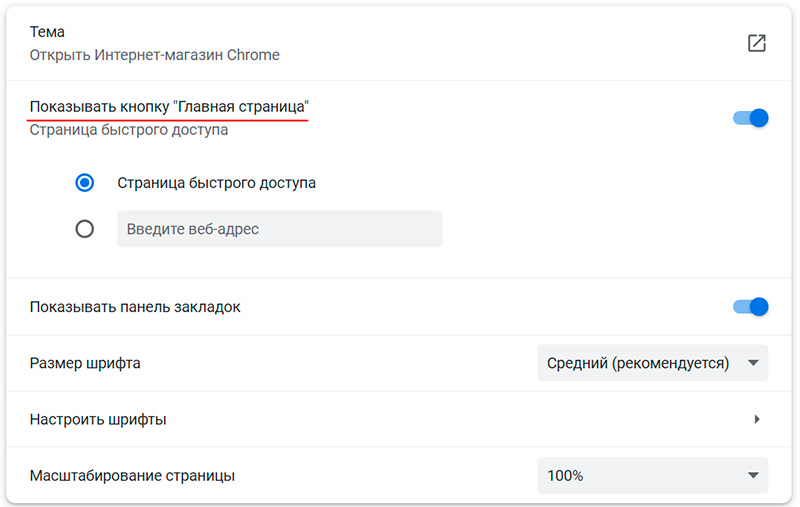Viewport: 800px width, 507px height.
Task: Click "Открыть Интернет-магазин Chrome" text
Action: point(155,55)
